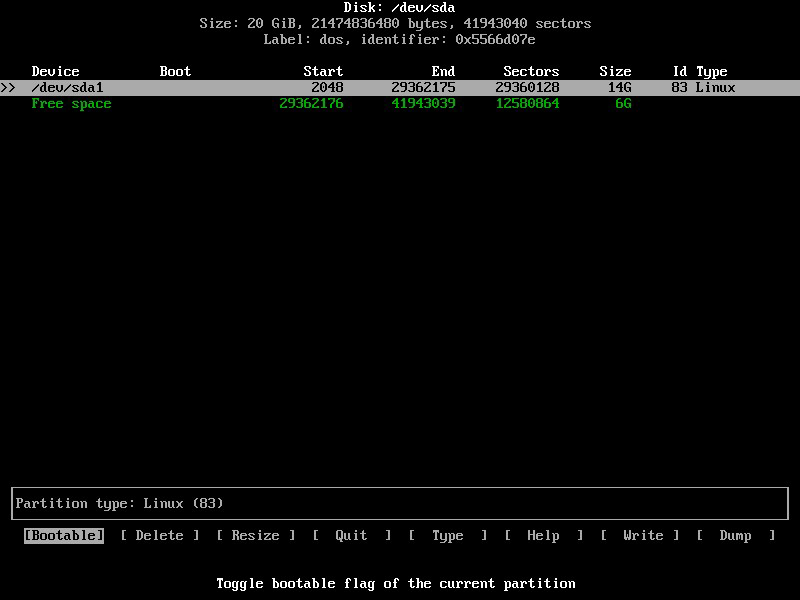Click the Id Type column header
Screen dimensions: 800x600
[700, 72]
